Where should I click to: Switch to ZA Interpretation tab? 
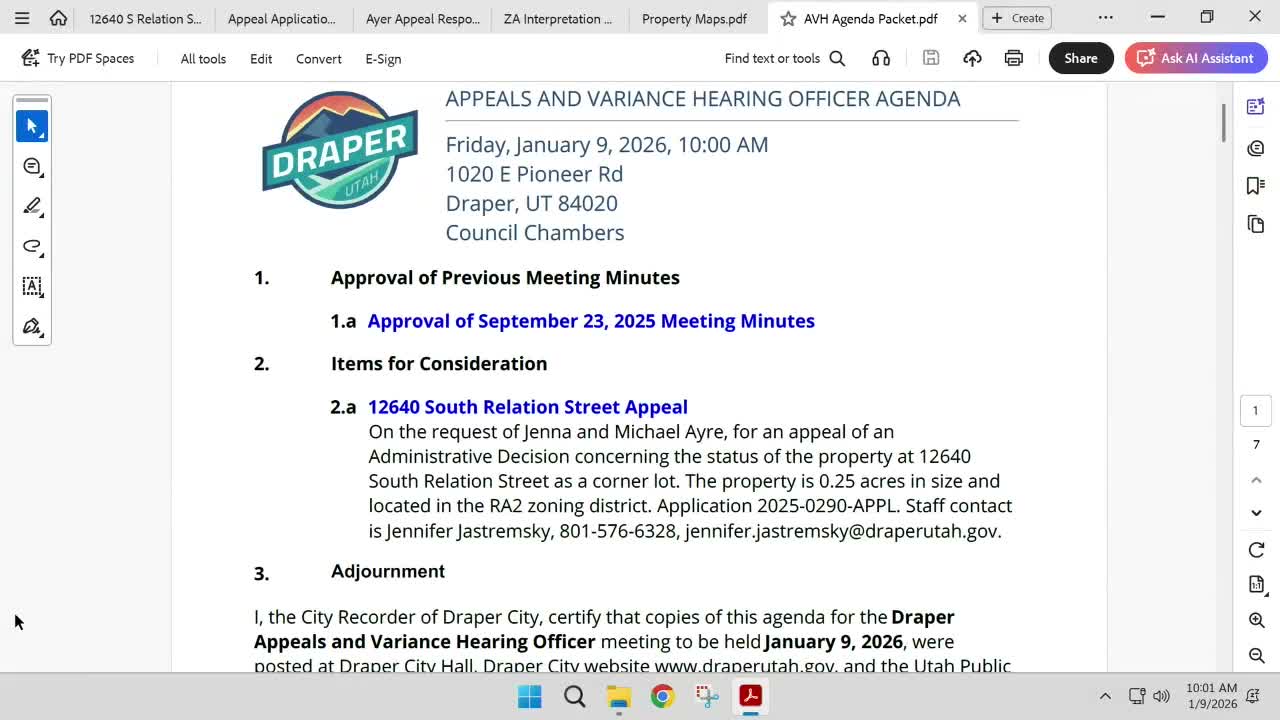558,18
